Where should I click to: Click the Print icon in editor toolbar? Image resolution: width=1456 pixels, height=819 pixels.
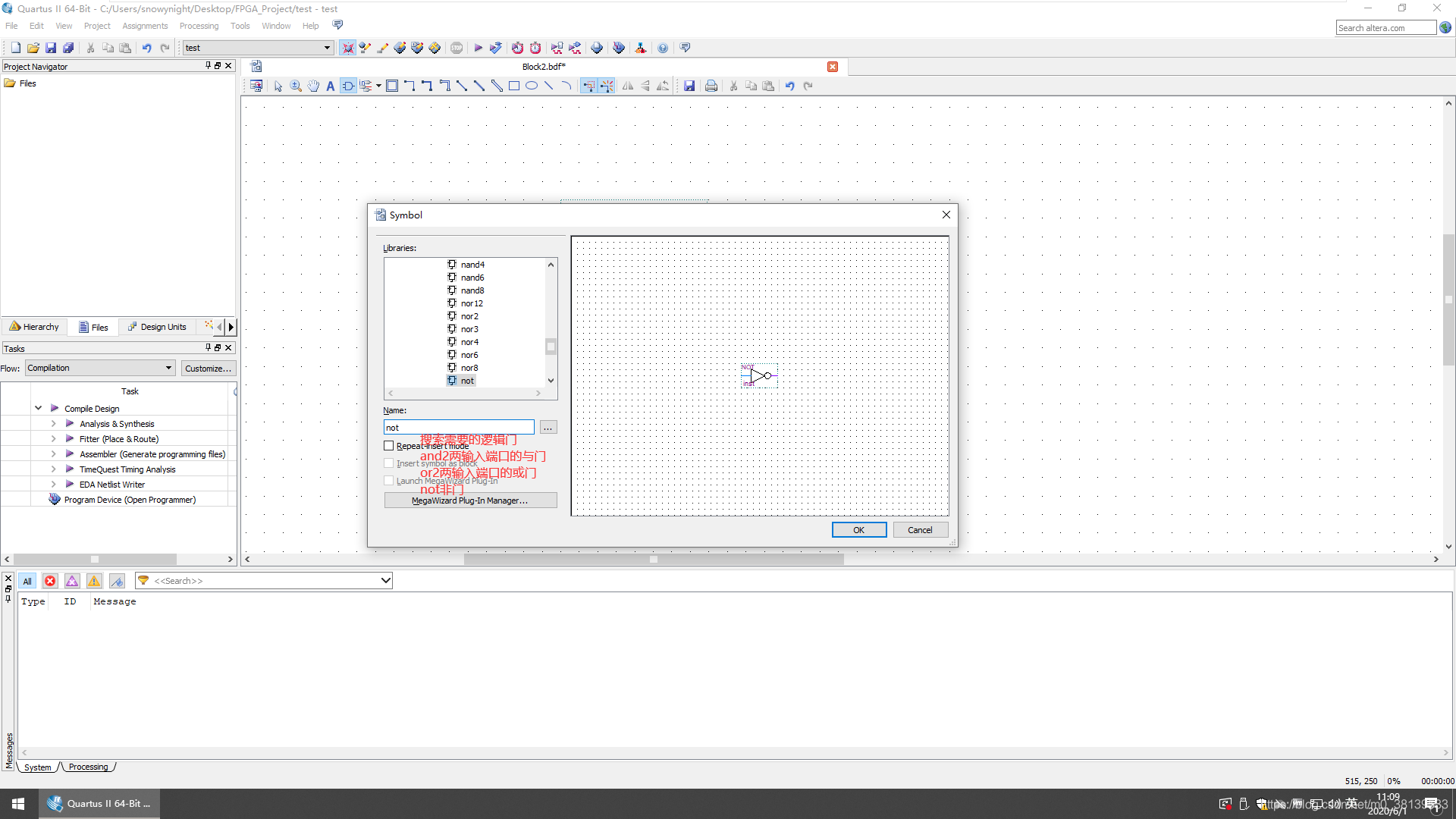click(711, 86)
